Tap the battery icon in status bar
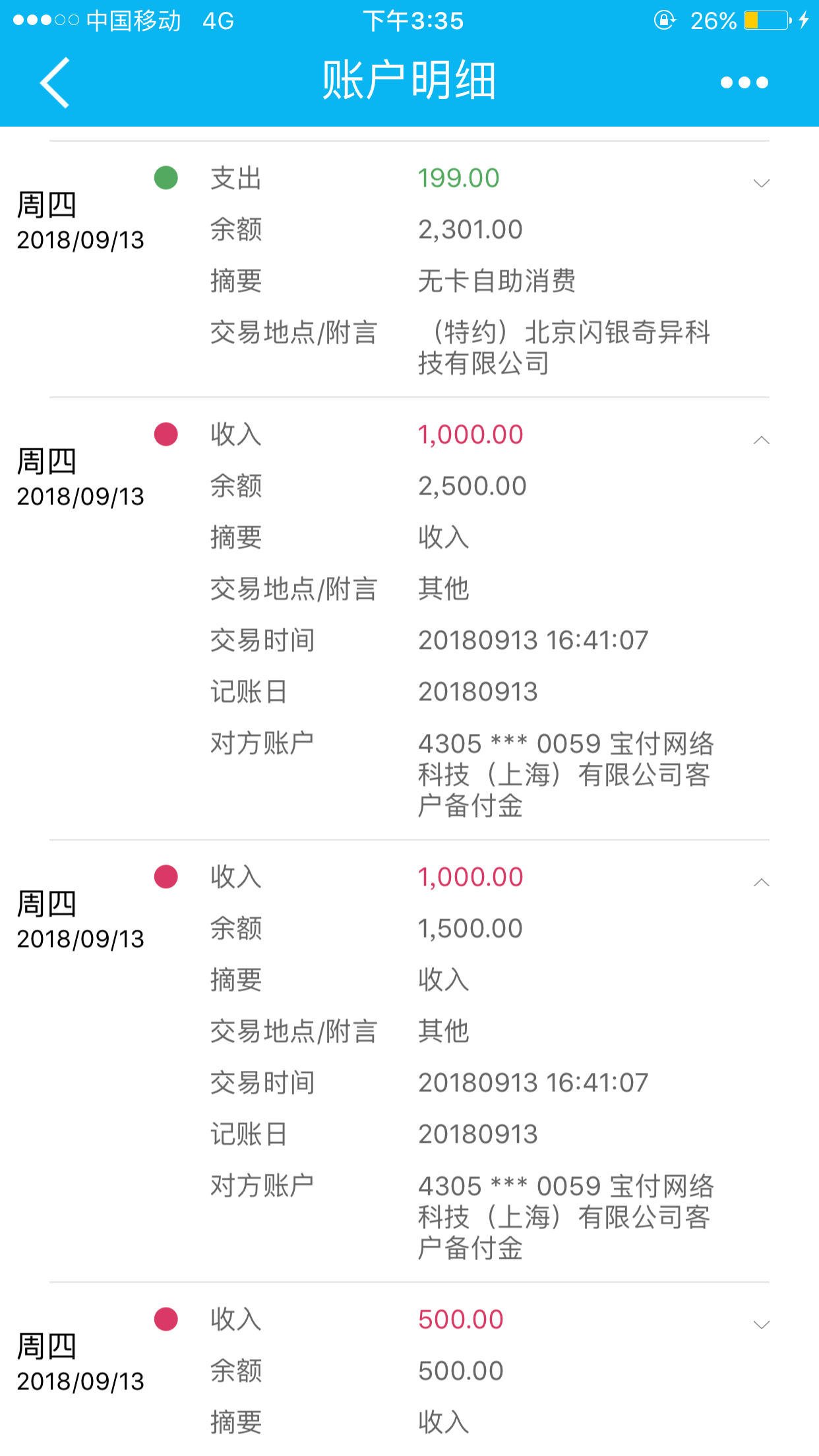 768,20
